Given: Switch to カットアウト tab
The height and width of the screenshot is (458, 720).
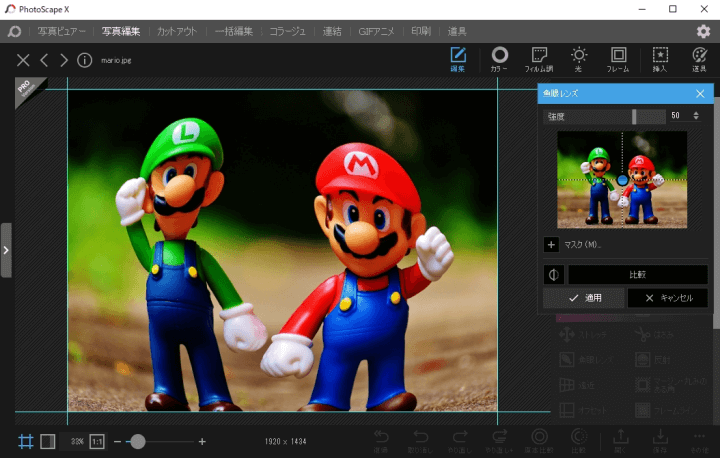Looking at the screenshot, I should click(x=177, y=31).
